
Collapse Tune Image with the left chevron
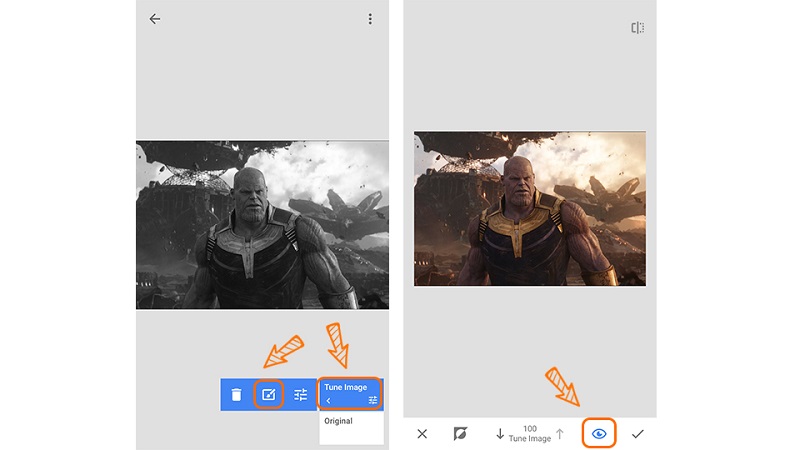328,401
